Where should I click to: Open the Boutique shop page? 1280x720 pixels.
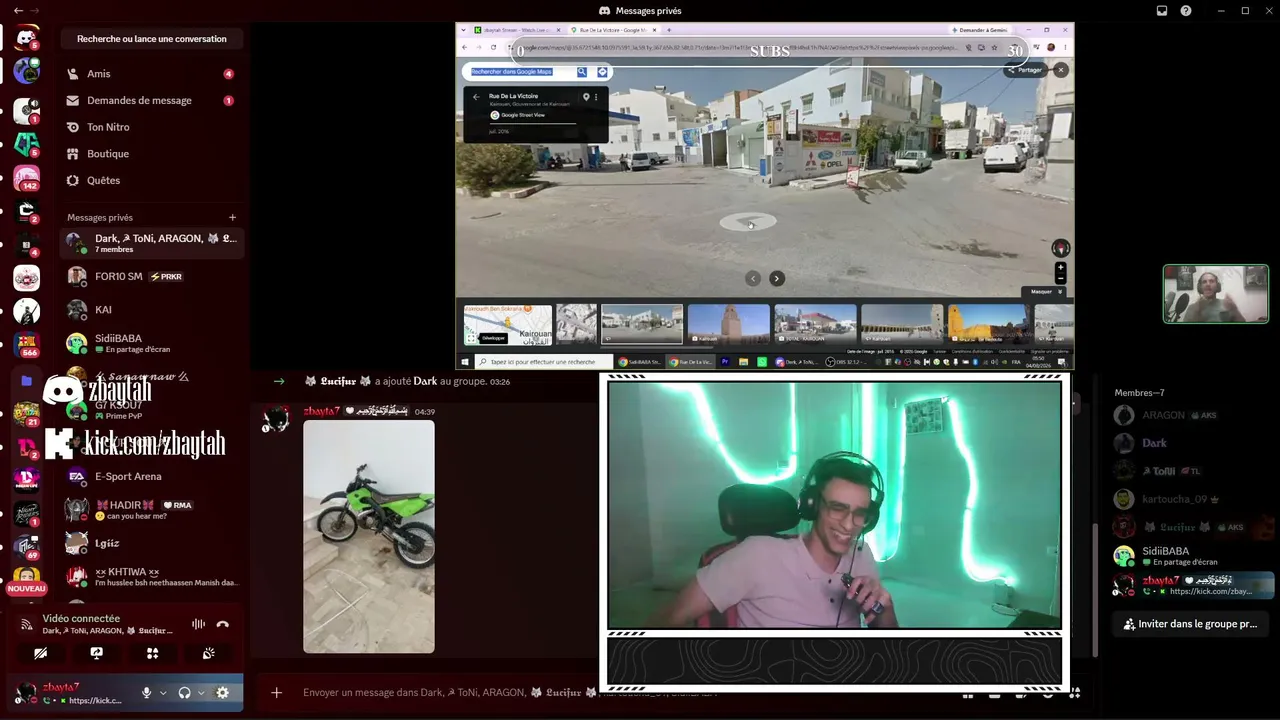pos(152,154)
